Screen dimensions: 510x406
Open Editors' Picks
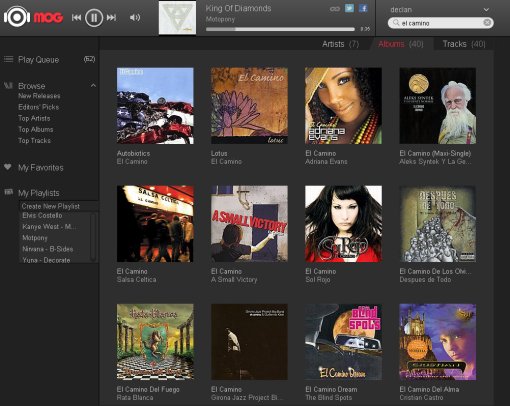(x=39, y=107)
